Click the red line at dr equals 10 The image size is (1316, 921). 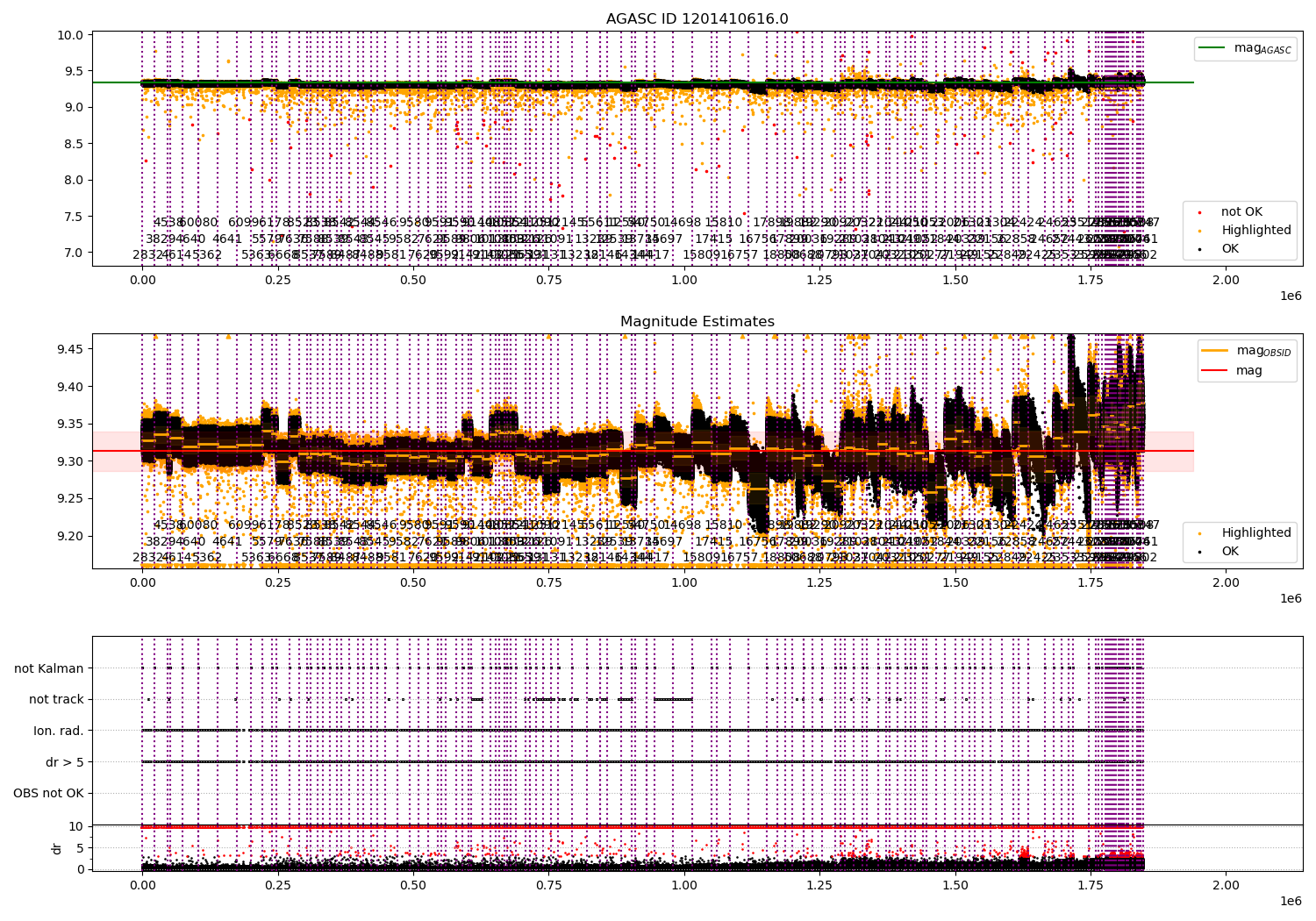click(642, 826)
